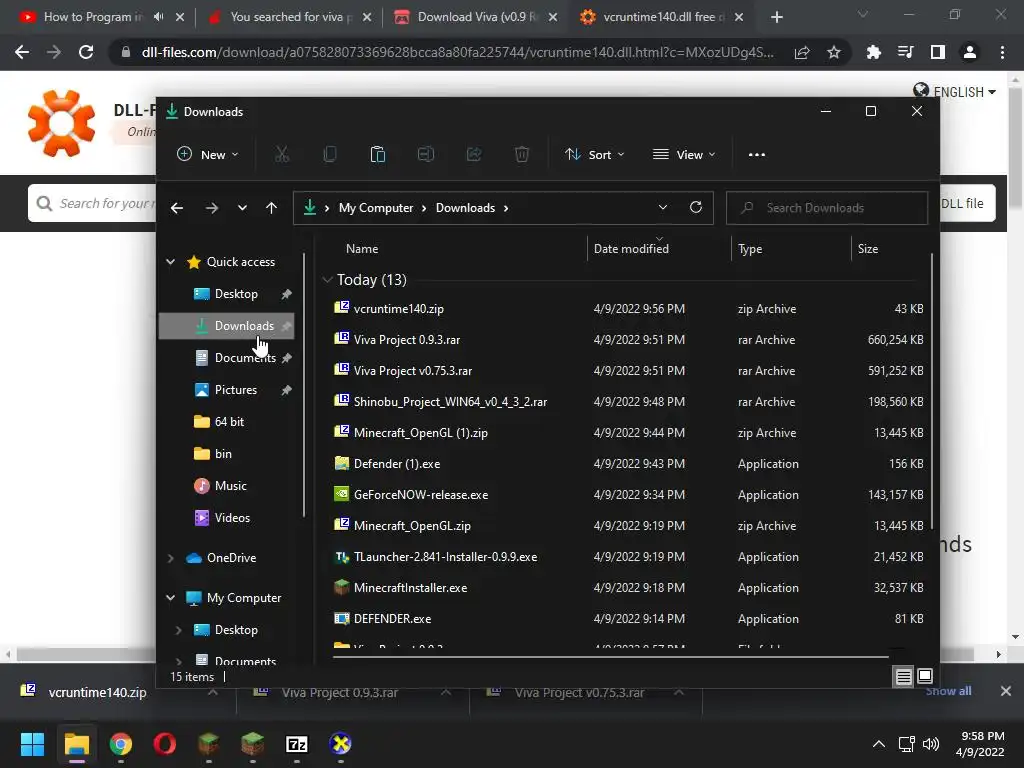1024x768 pixels.
Task: Mute the How to Program tab audio
Action: pos(159,17)
